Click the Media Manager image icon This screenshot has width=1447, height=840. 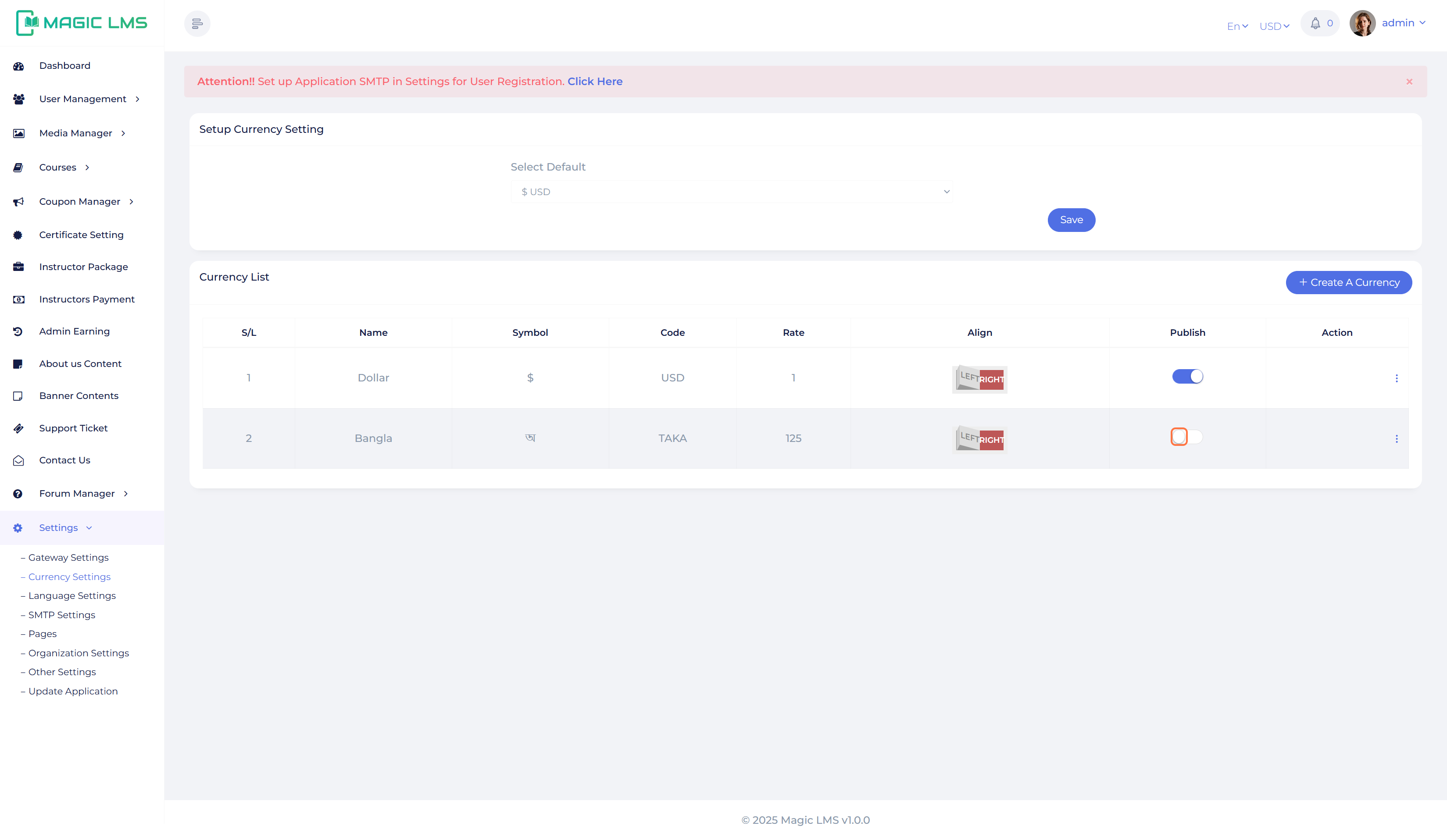click(18, 133)
